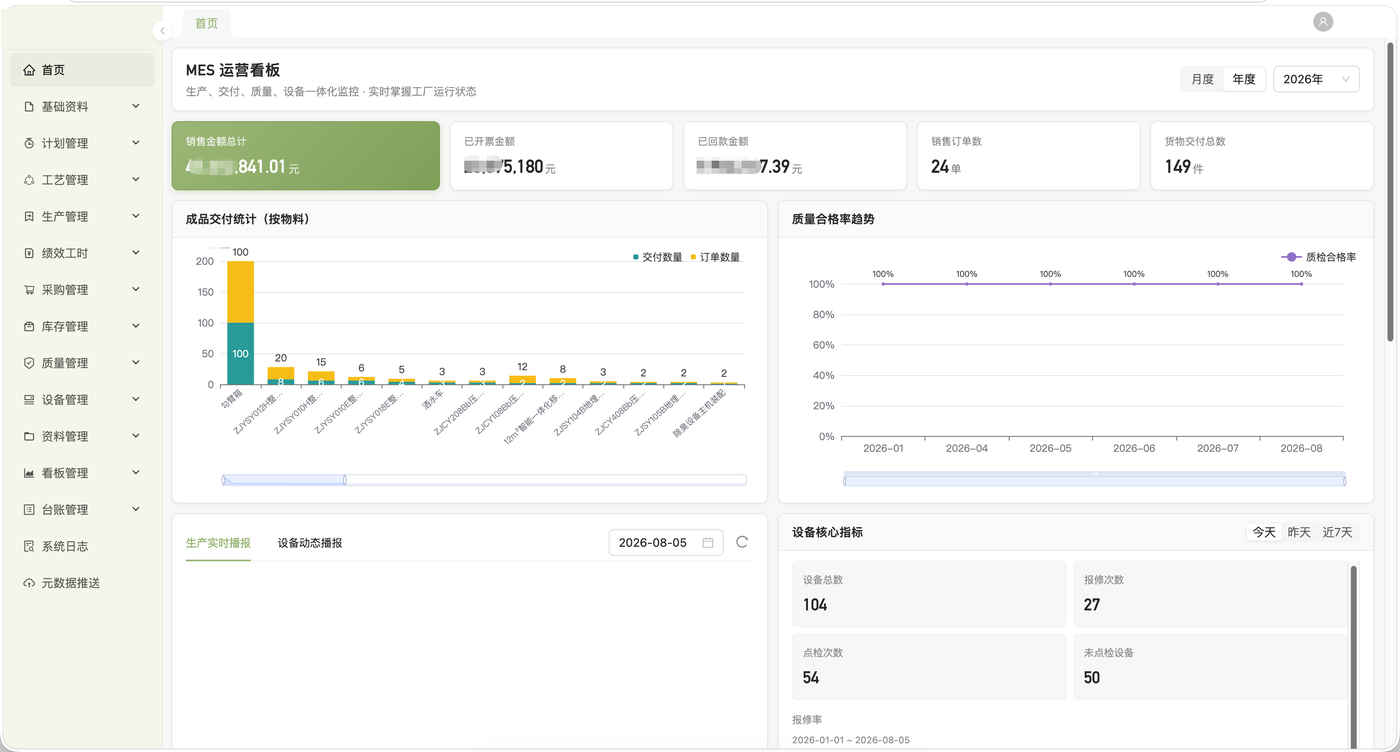The width and height of the screenshot is (1400, 752).
Task: Expand the 台账管理 menu chevron
Action: [136, 509]
